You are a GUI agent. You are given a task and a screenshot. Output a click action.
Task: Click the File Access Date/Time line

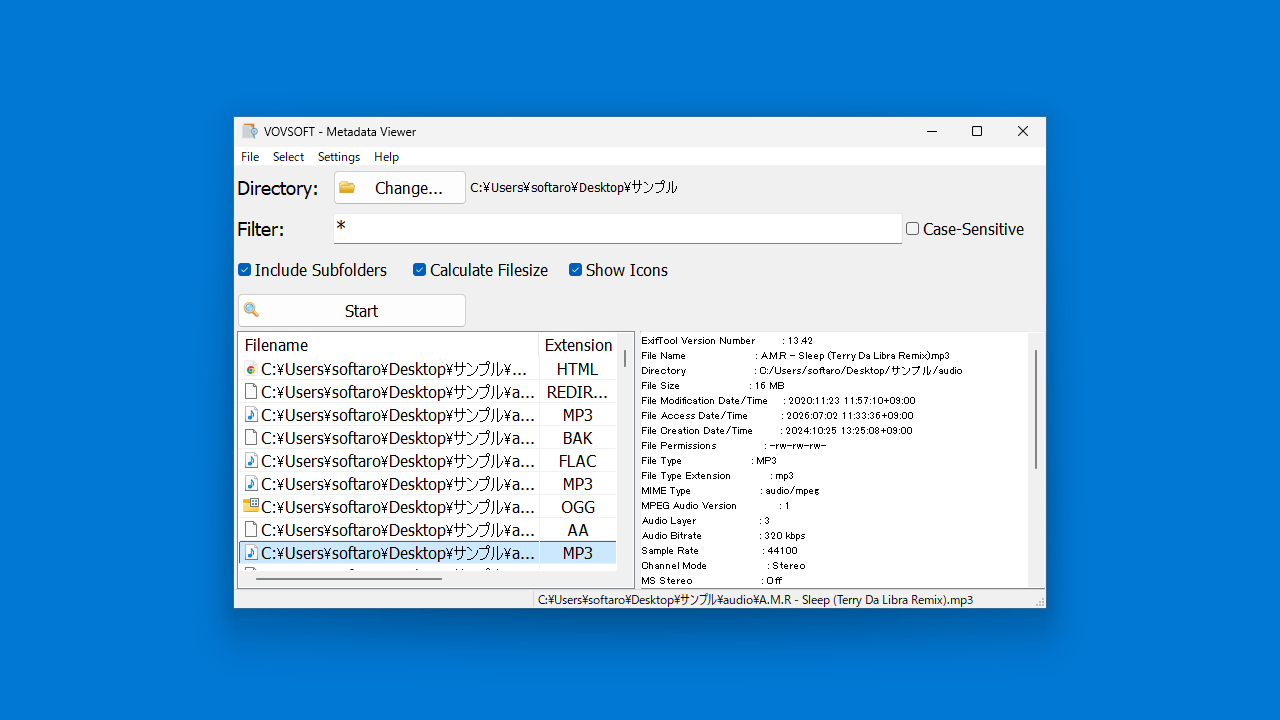coord(777,416)
